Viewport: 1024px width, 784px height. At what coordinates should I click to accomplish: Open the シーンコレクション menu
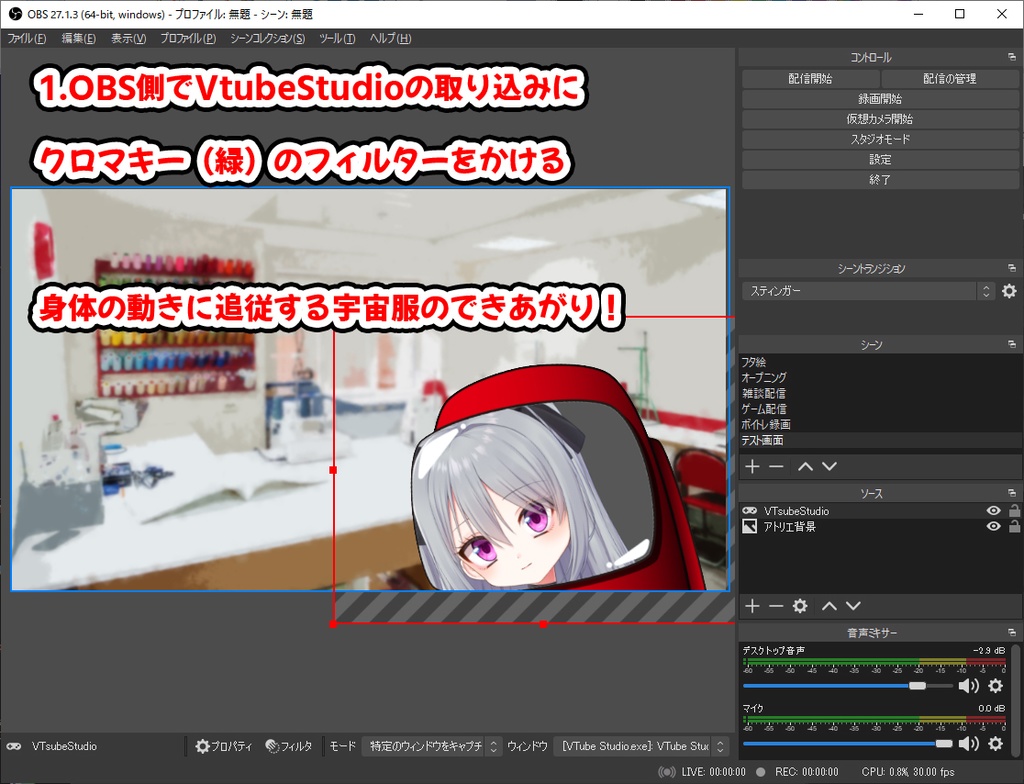point(268,39)
